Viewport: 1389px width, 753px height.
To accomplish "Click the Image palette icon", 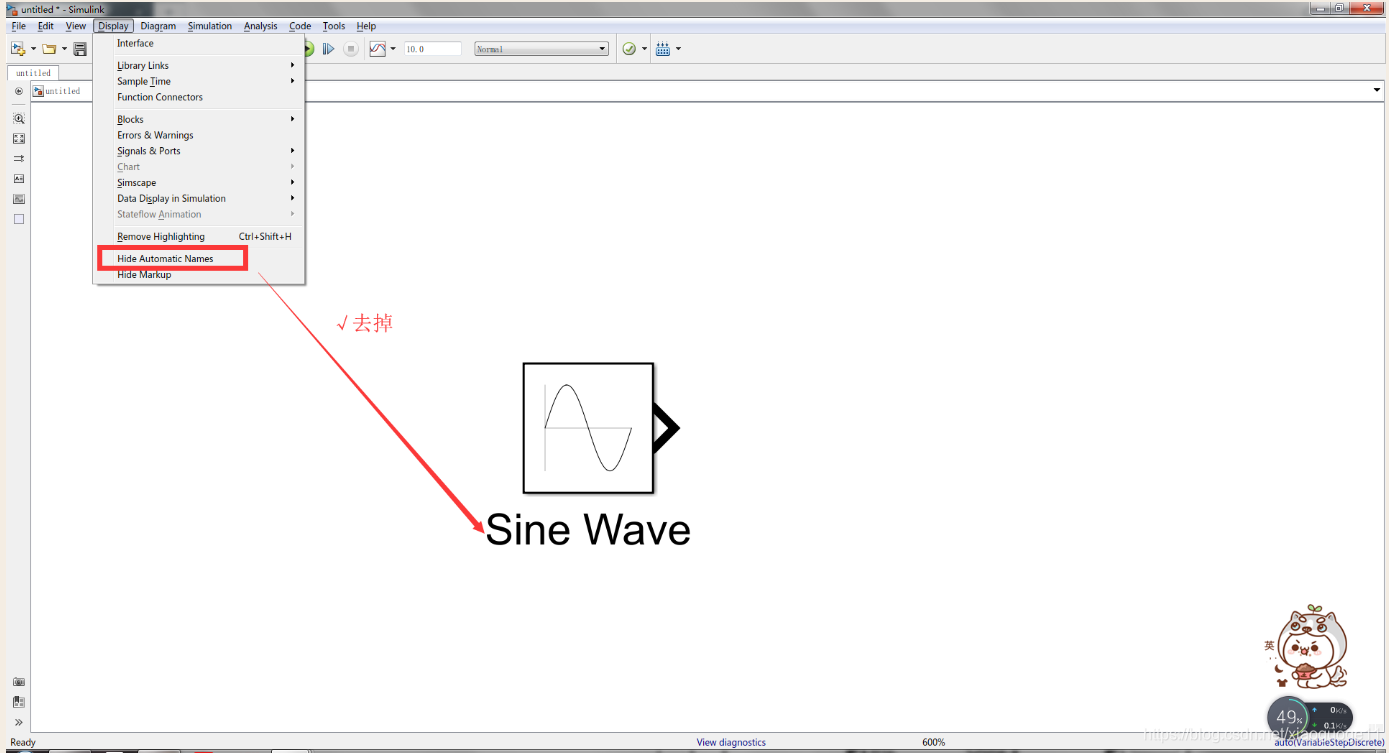I will click(19, 199).
